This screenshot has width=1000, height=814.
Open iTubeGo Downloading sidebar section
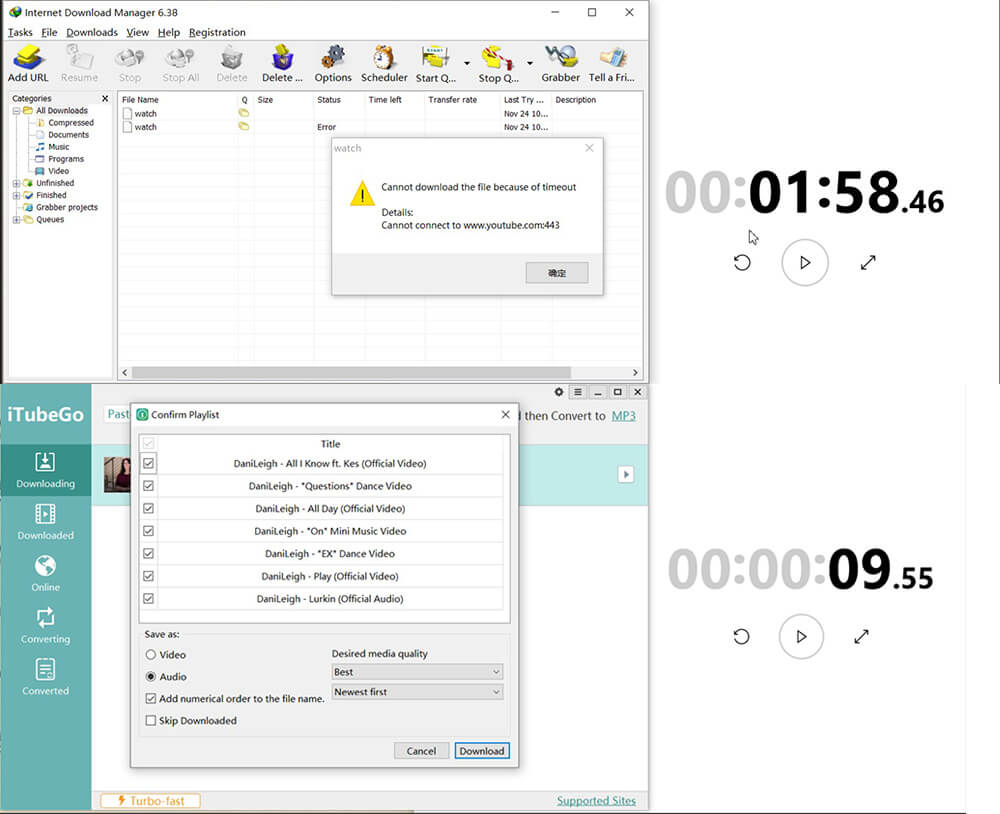coord(45,470)
